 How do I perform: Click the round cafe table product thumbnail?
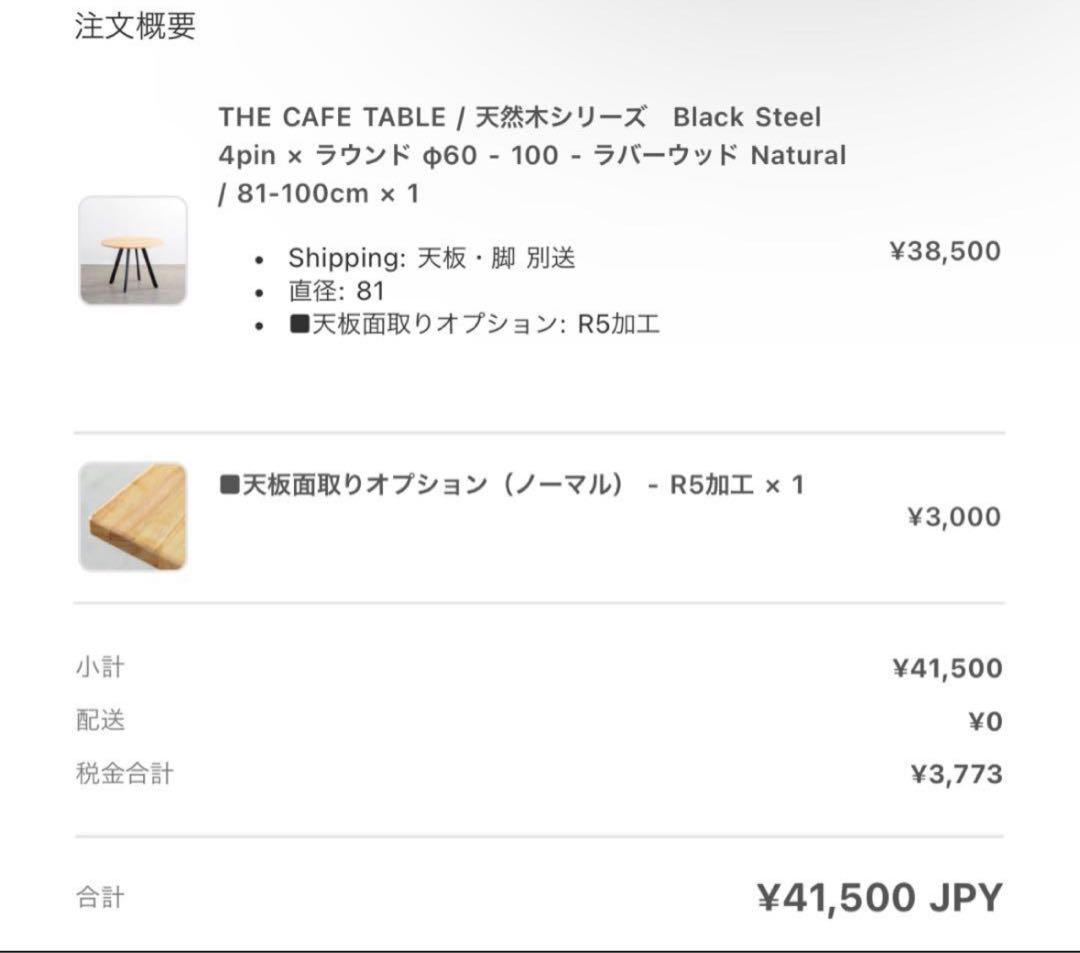(133, 251)
